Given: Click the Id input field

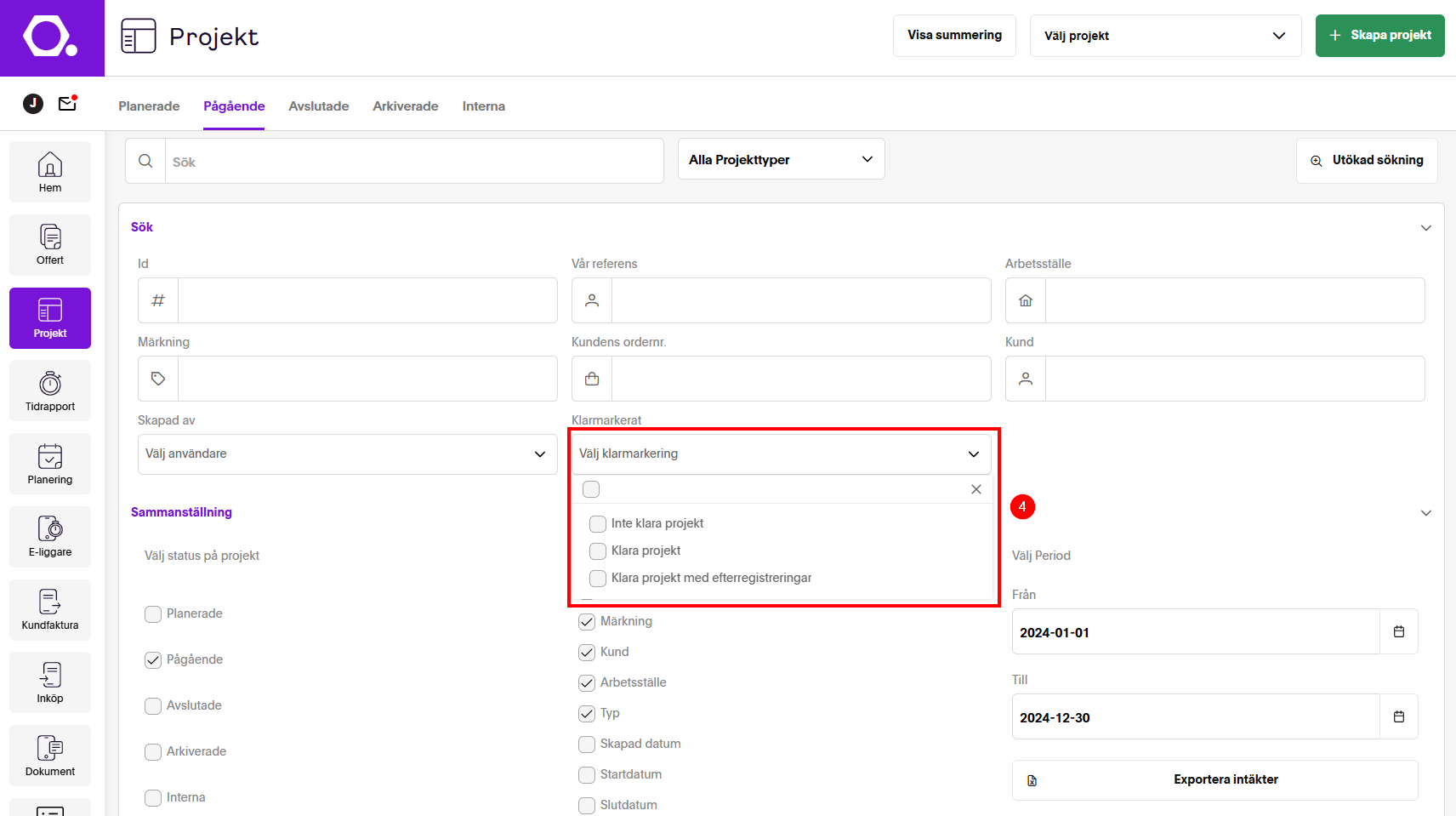Looking at the screenshot, I should pos(367,300).
